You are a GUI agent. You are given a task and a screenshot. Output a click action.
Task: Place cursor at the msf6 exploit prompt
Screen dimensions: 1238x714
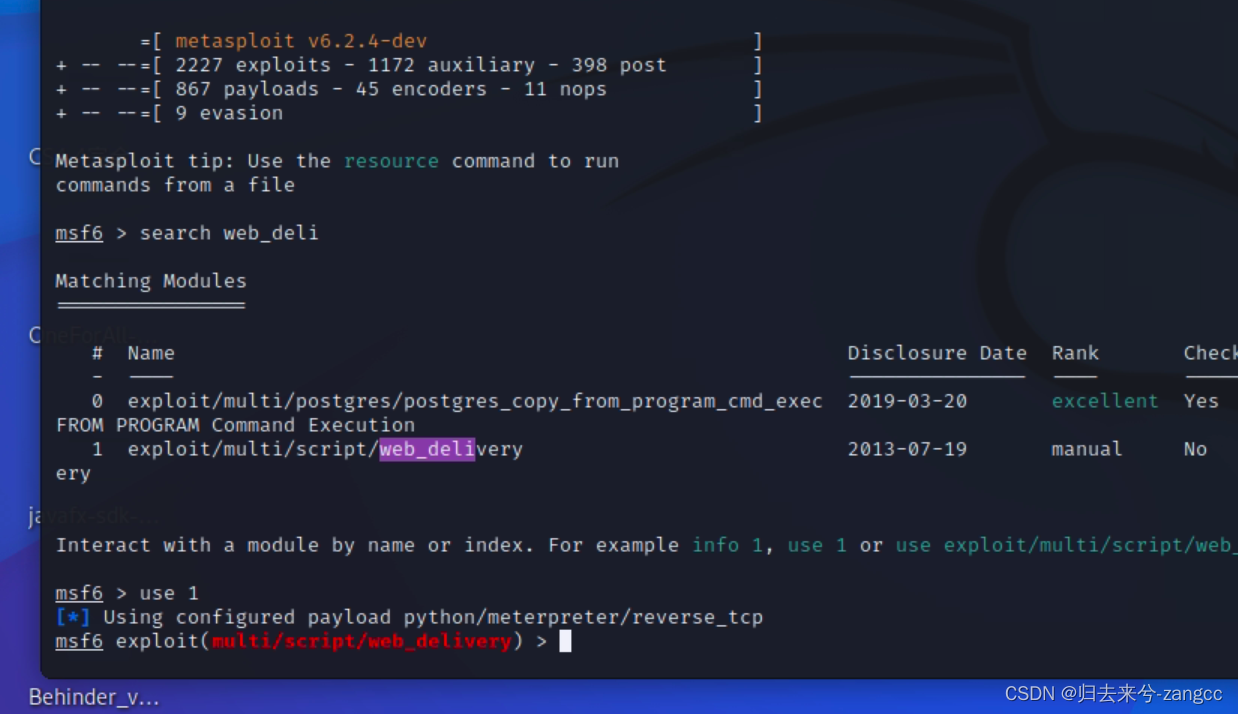[x=300, y=641]
